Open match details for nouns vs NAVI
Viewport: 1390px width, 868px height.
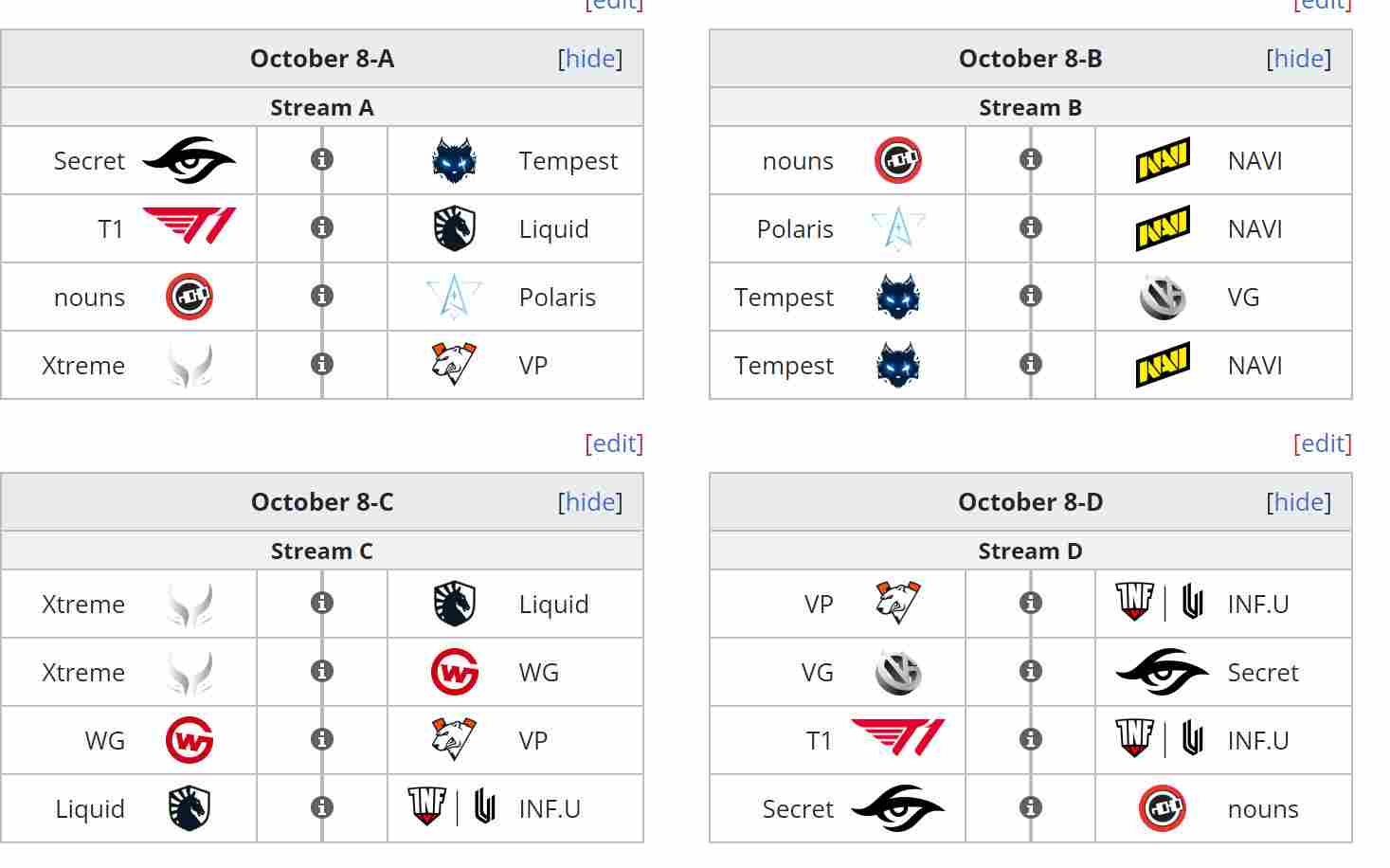tap(1030, 160)
